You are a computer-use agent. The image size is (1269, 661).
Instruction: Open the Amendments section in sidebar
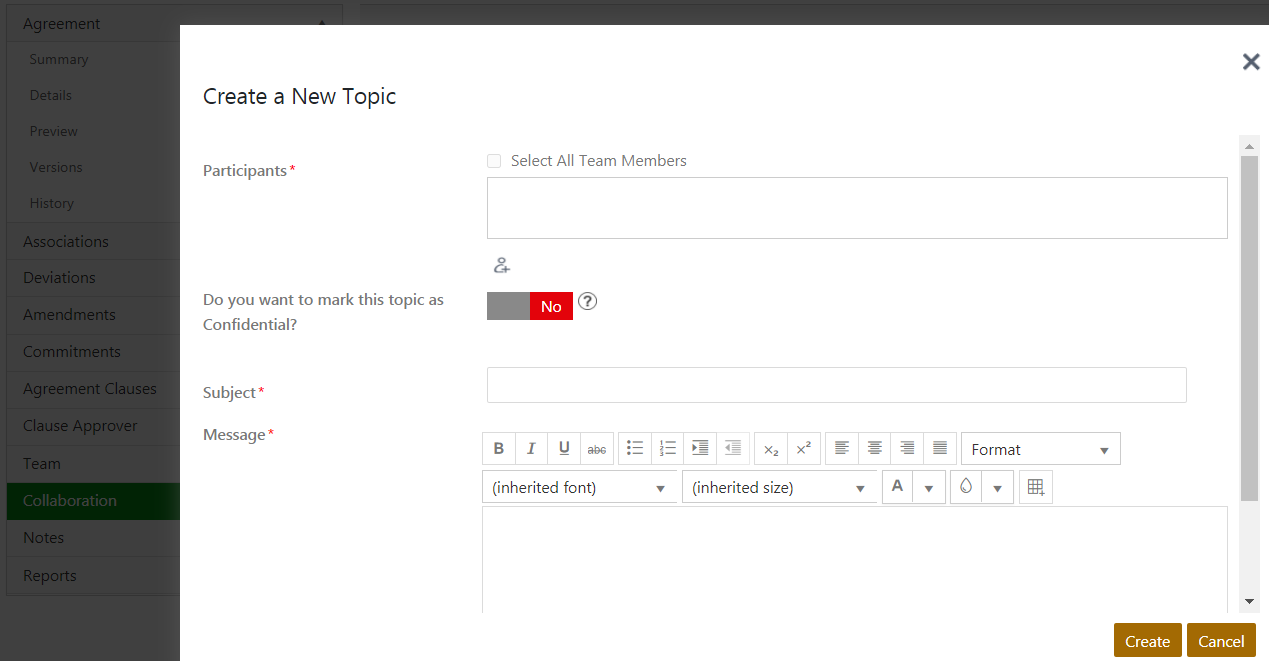69,314
